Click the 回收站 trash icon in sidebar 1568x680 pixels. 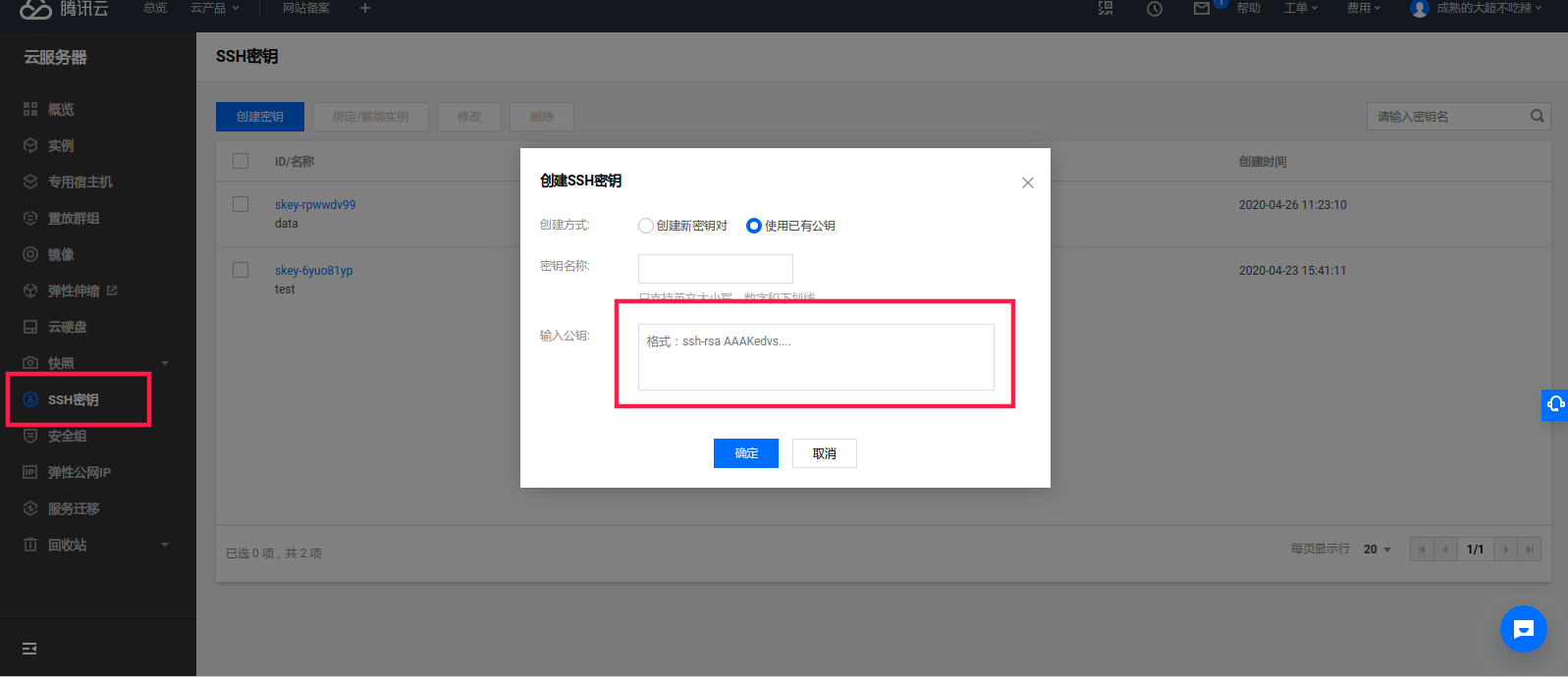[30, 545]
